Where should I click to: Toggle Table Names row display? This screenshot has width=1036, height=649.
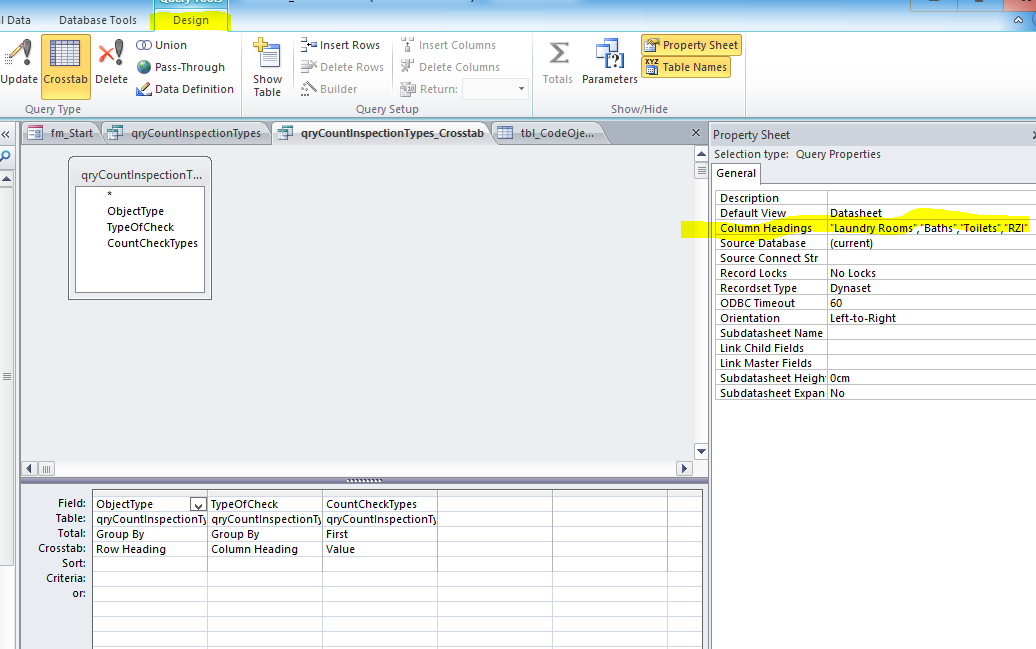[686, 67]
